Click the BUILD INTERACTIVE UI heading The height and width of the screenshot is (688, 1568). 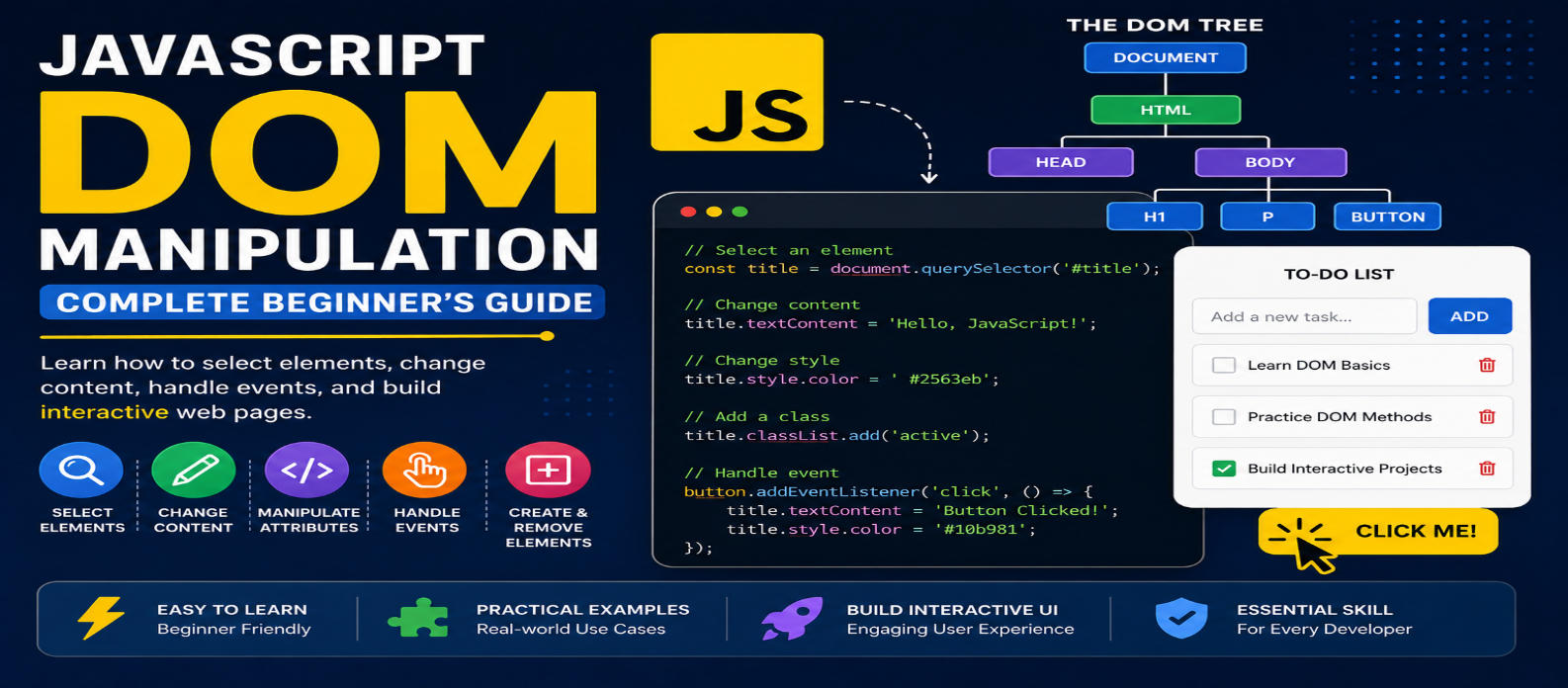(x=952, y=610)
